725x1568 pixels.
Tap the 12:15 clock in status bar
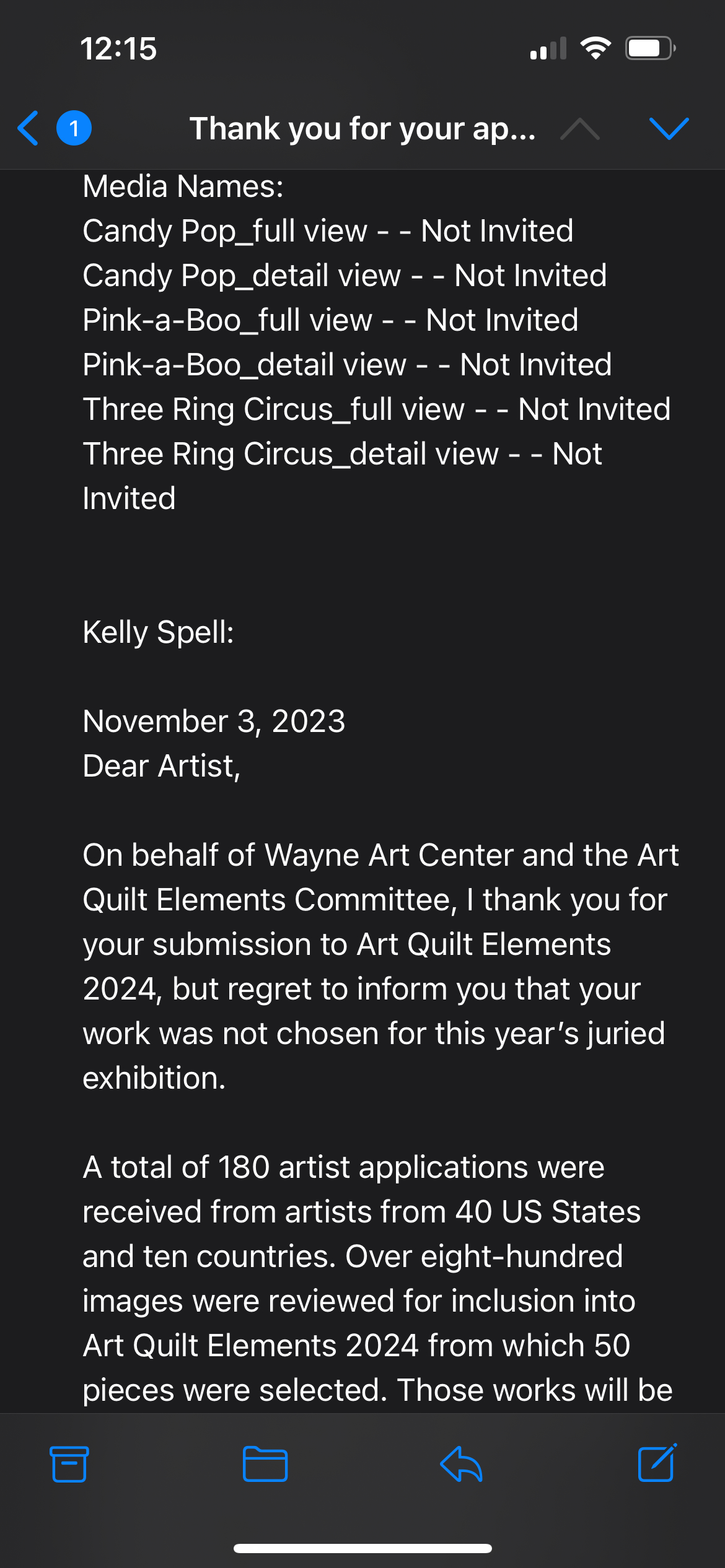point(118,48)
